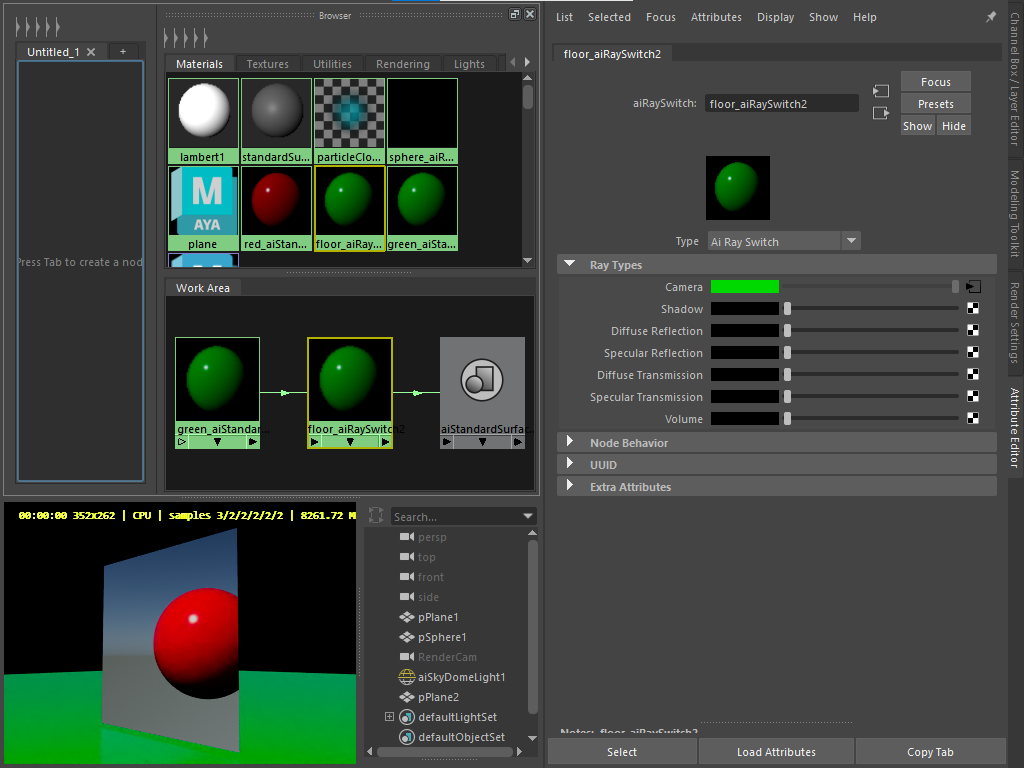Screen dimensions: 1024x768
Task: Click the Load Attributes button
Action: click(776, 751)
